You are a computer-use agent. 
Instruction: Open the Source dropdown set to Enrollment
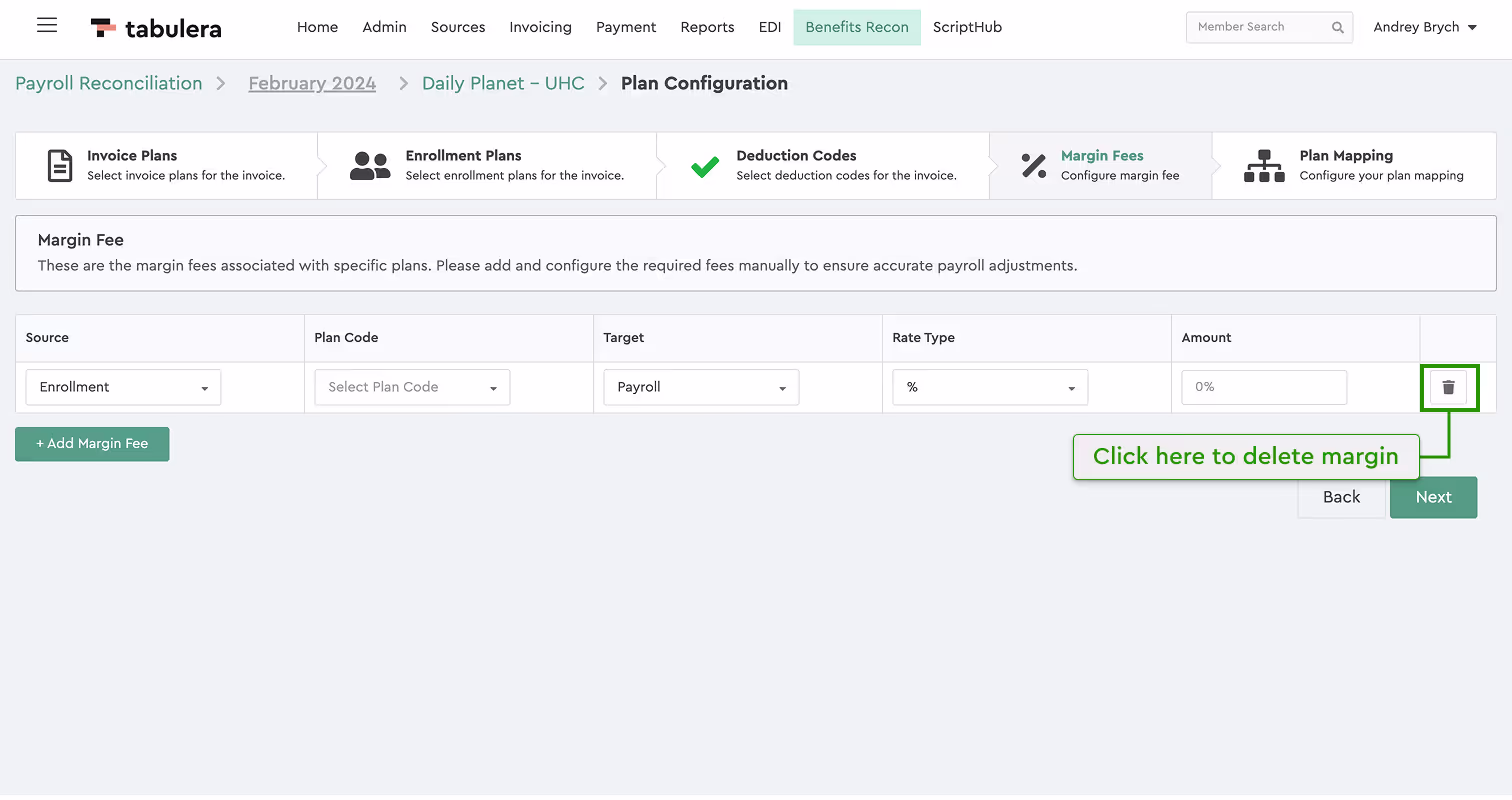123,387
